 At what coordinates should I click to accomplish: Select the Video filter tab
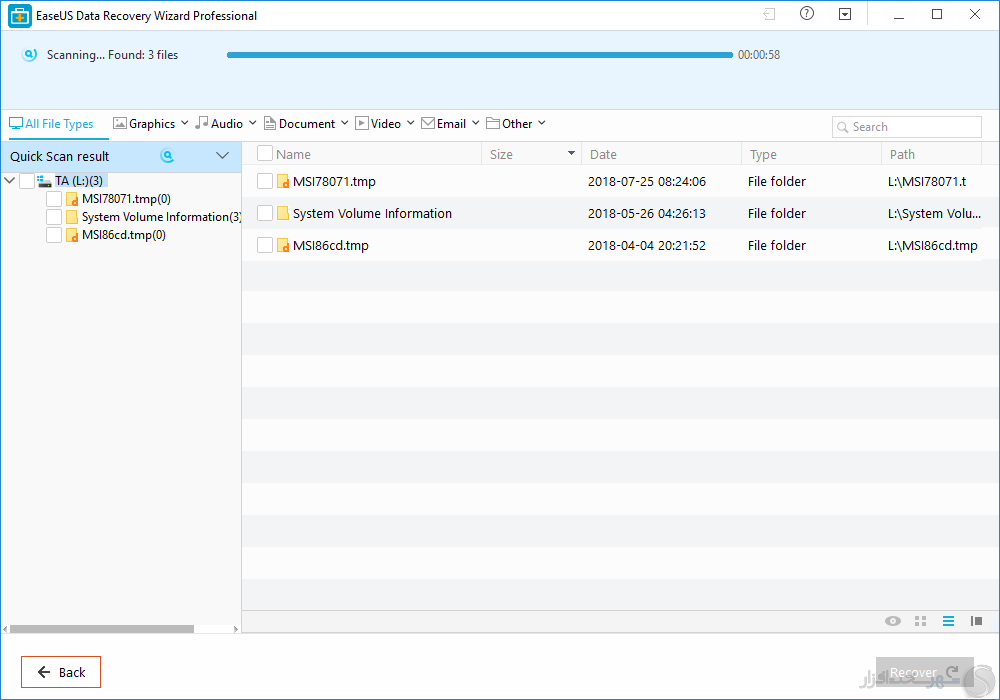378,124
